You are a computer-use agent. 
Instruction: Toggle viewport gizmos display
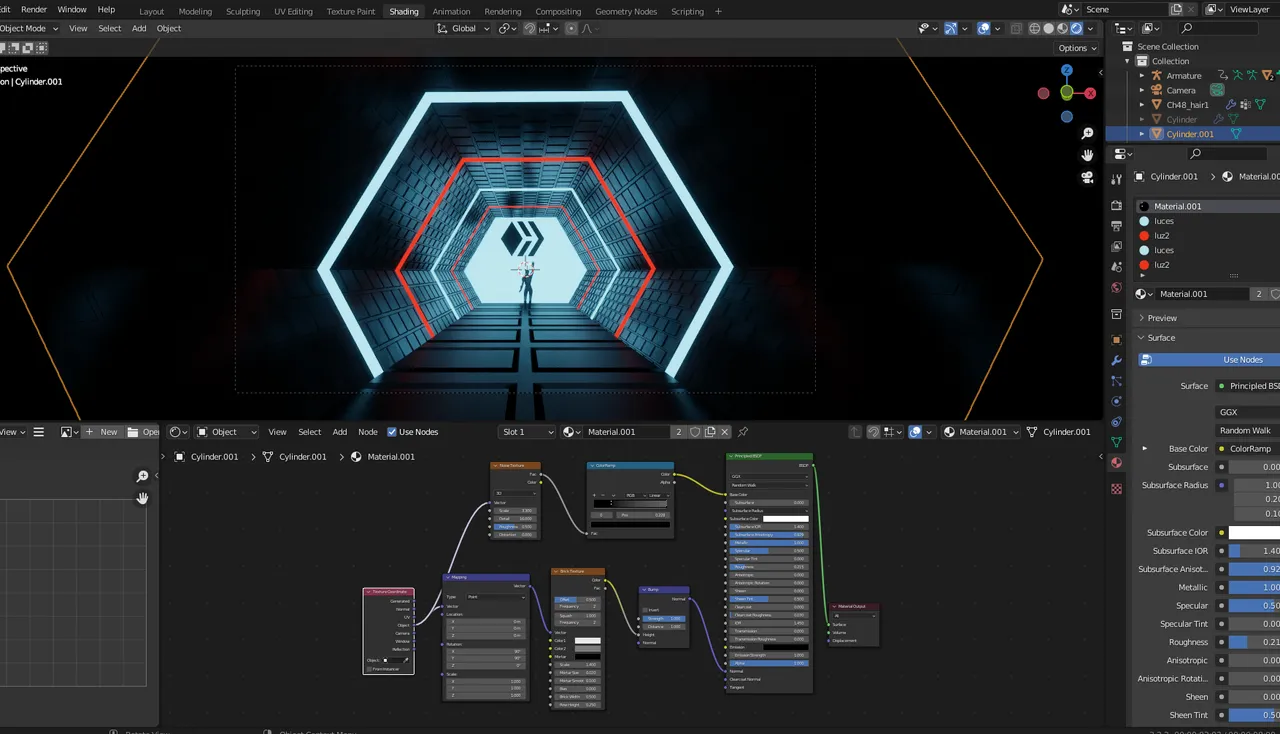(x=950, y=29)
